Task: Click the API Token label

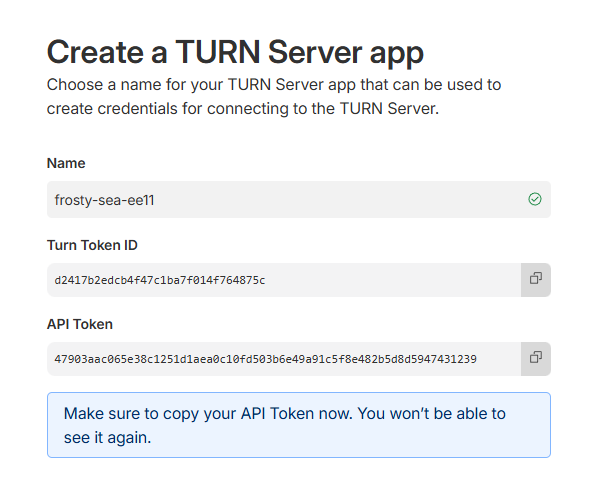Action: (x=80, y=324)
